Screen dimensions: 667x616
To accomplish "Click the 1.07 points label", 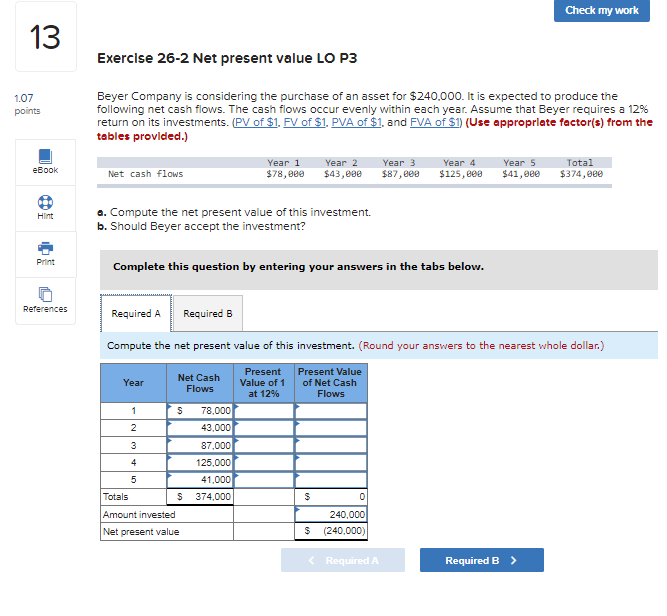I will pos(27,104).
